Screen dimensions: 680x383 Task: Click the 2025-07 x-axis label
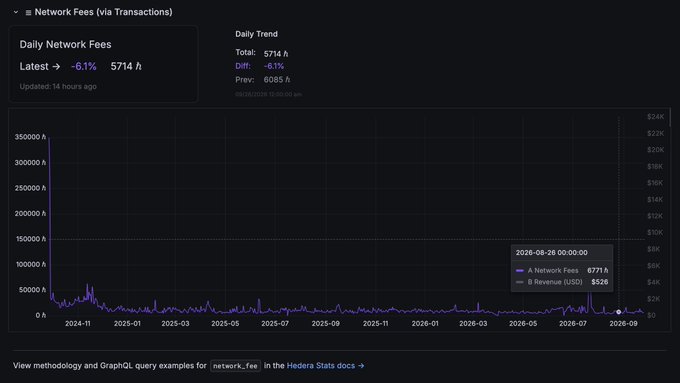[x=275, y=324]
